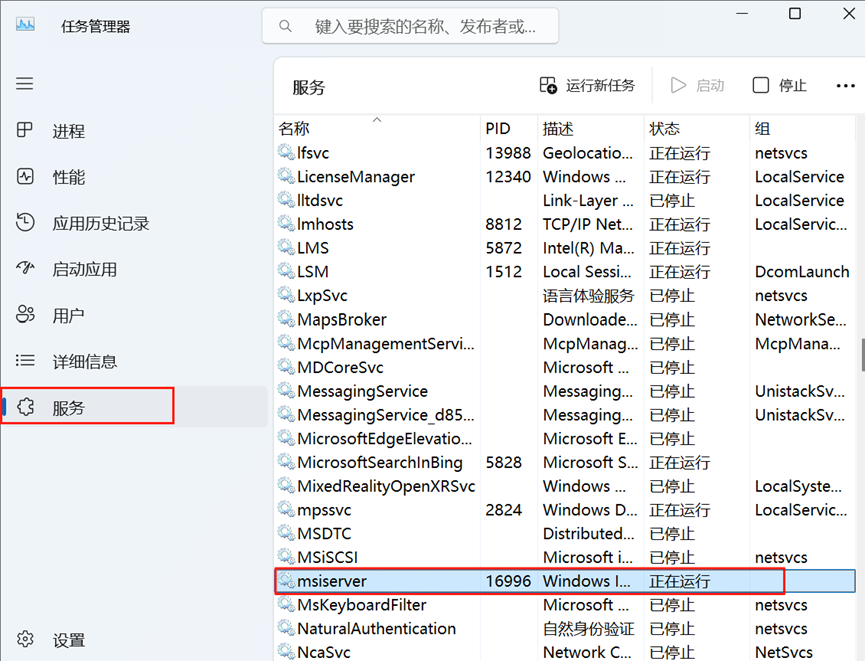
Task: Click the MicrosoftSearchInBing service icon
Action: point(286,461)
